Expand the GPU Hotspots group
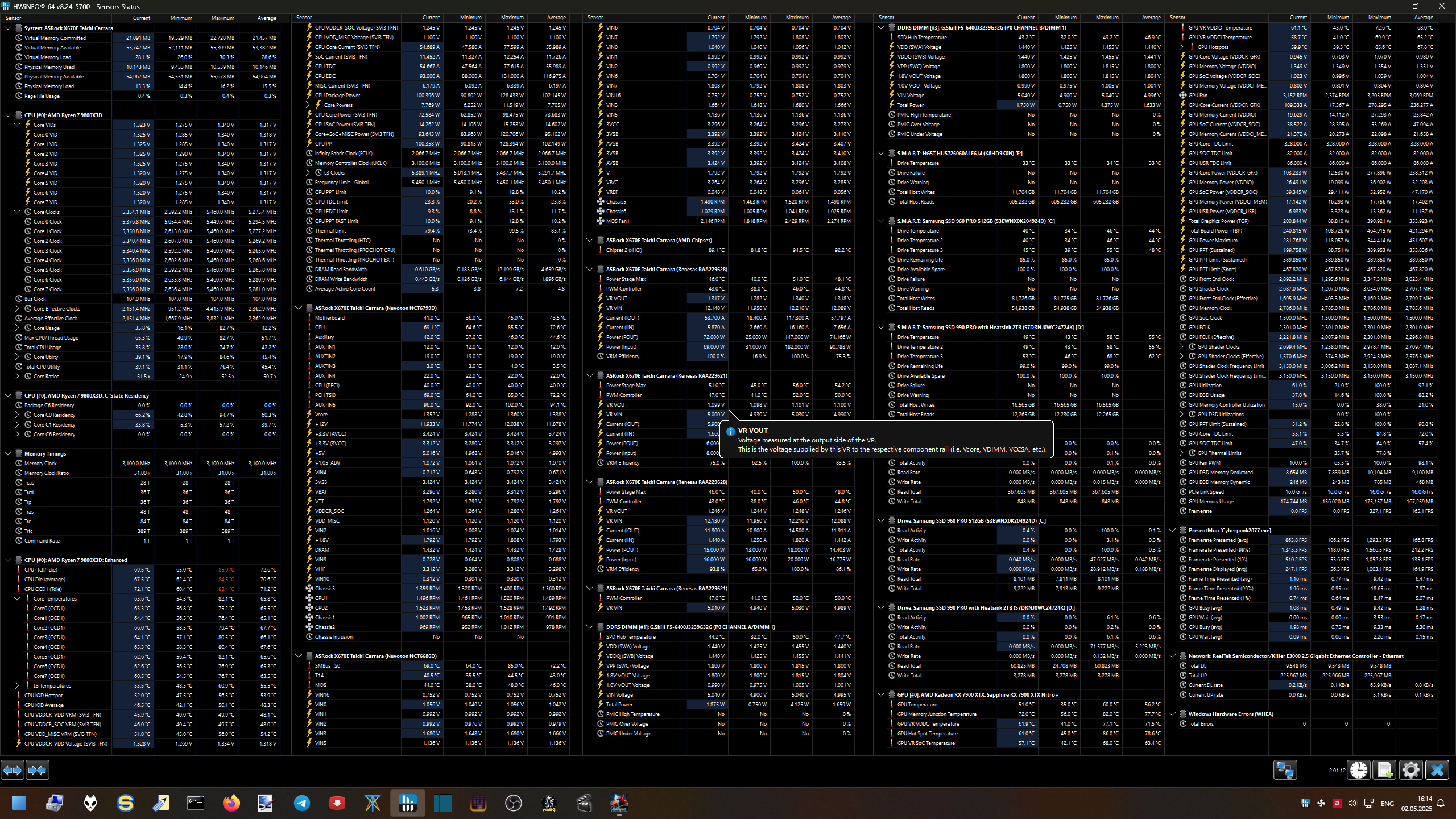 coord(1181,47)
